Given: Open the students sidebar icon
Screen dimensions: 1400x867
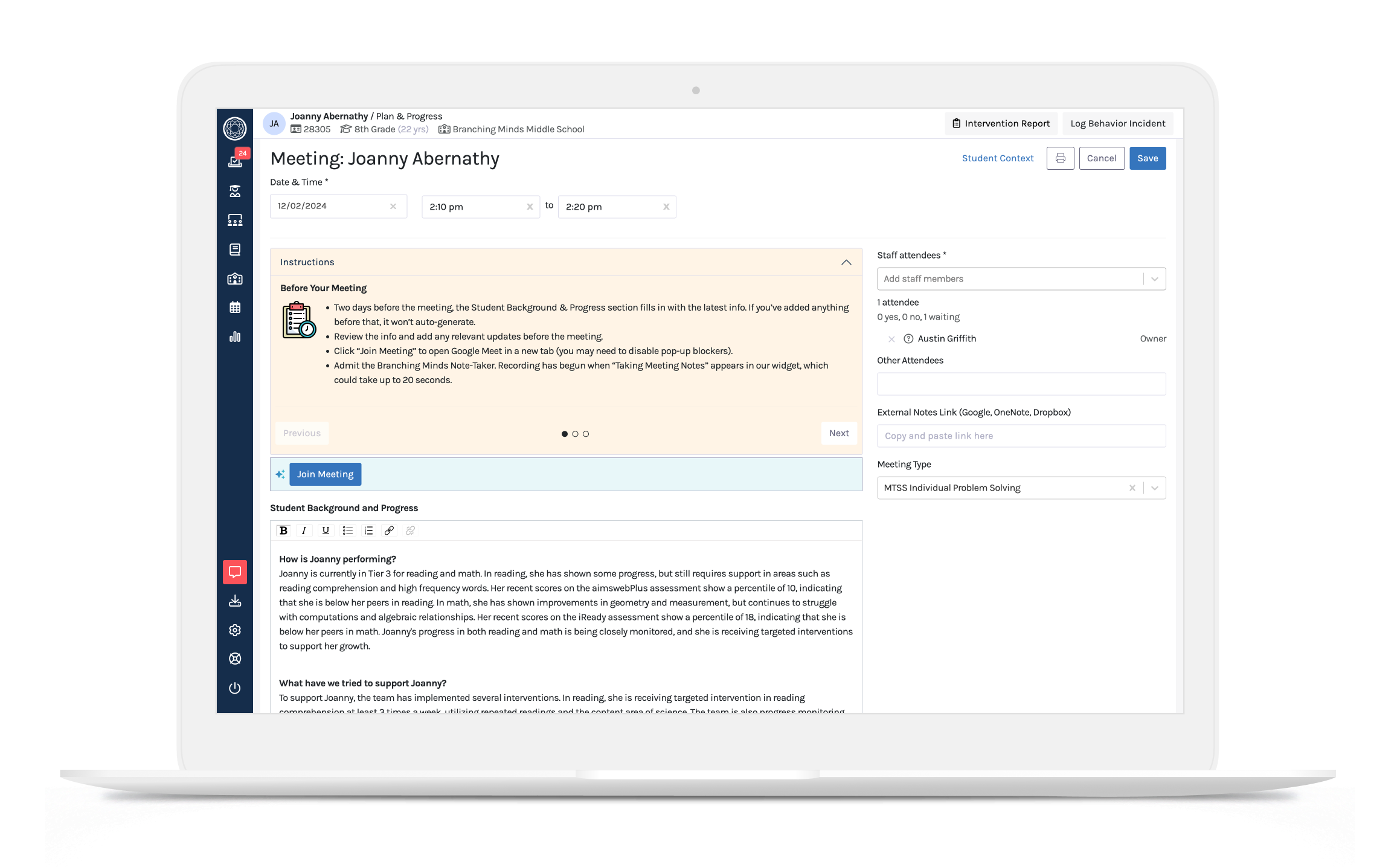Looking at the screenshot, I should point(235,191).
